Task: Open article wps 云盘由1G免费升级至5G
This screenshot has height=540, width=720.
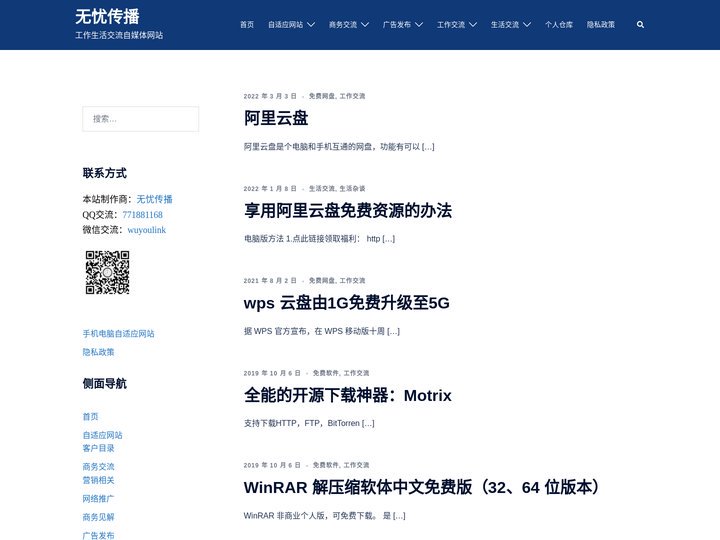Action: [347, 303]
